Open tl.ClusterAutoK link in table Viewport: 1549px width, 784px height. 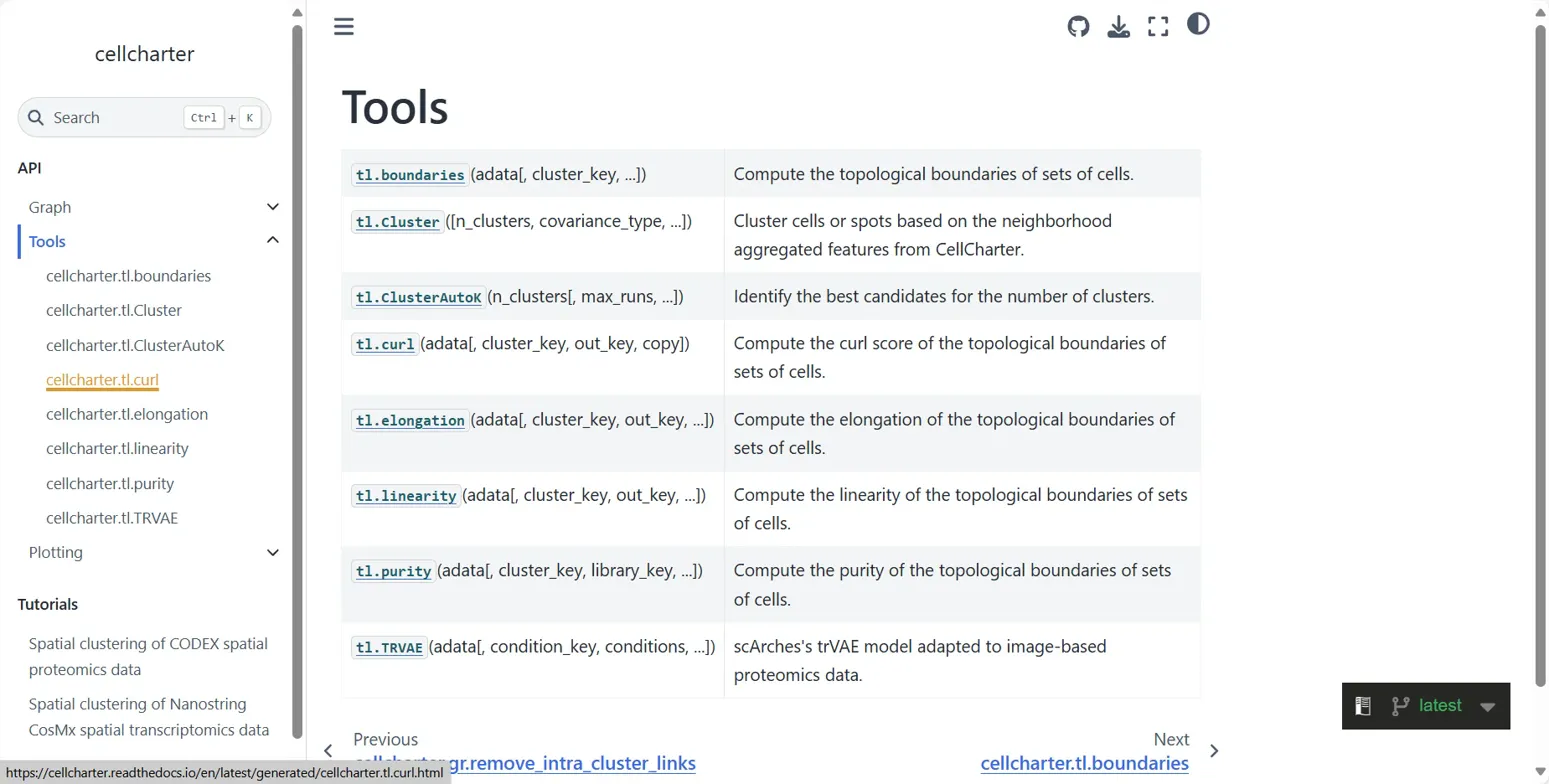[419, 297]
